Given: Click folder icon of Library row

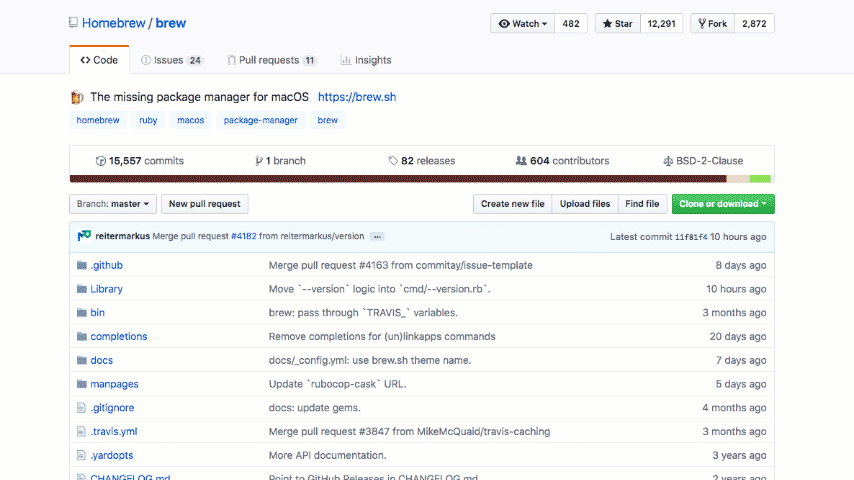Looking at the screenshot, I should click(82, 289).
